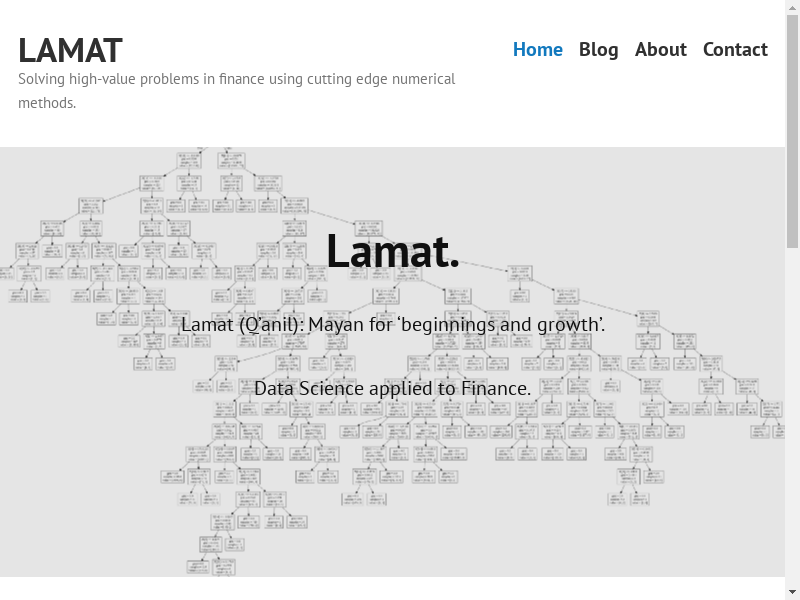Go to the Blog page
The height and width of the screenshot is (600, 800).
(x=598, y=49)
